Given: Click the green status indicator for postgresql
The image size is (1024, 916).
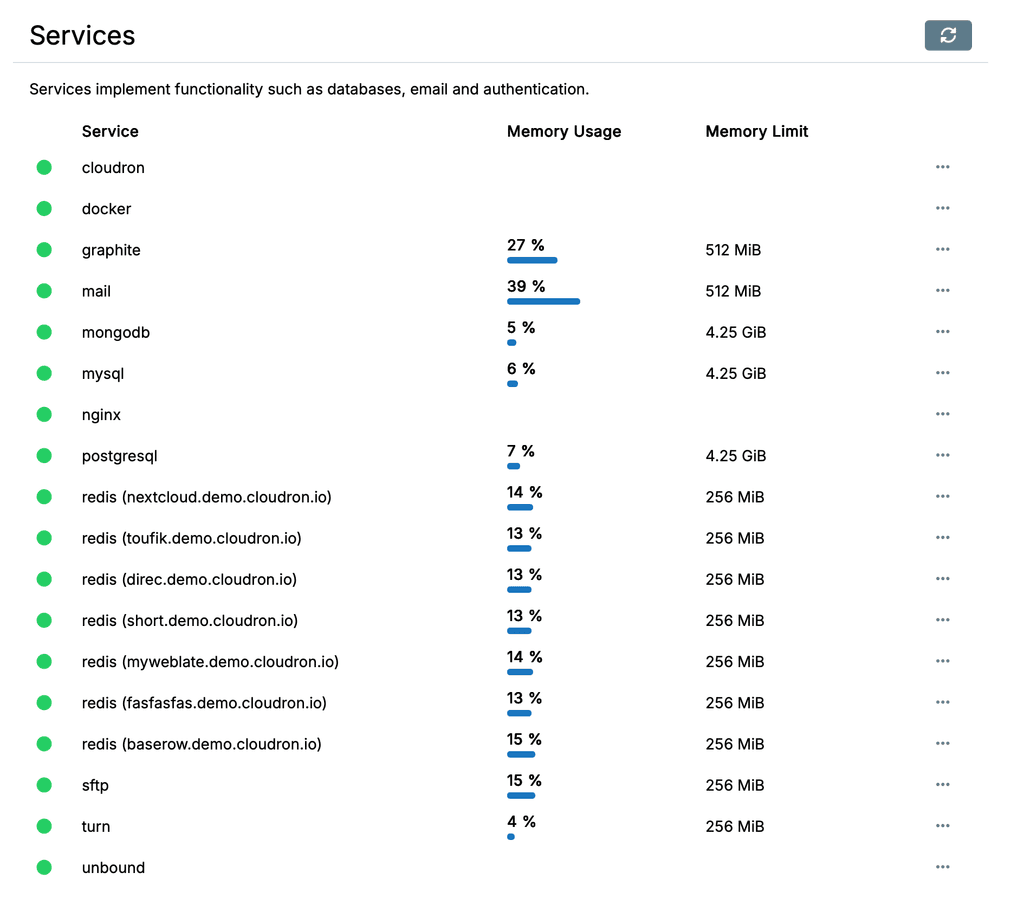Looking at the screenshot, I should pos(44,456).
